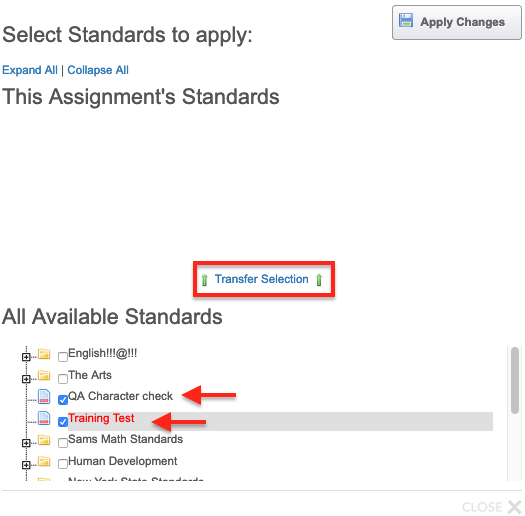Click the Sams Math Standards folder icon
The image size is (525, 516).
44,440
